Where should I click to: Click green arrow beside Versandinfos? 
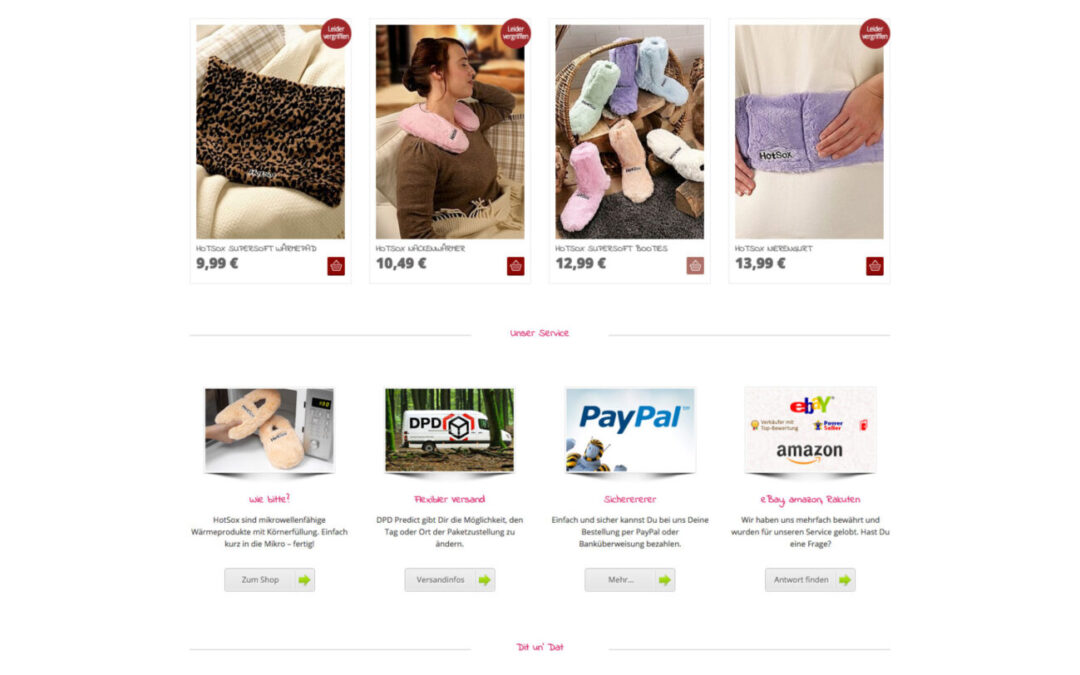click(x=484, y=580)
